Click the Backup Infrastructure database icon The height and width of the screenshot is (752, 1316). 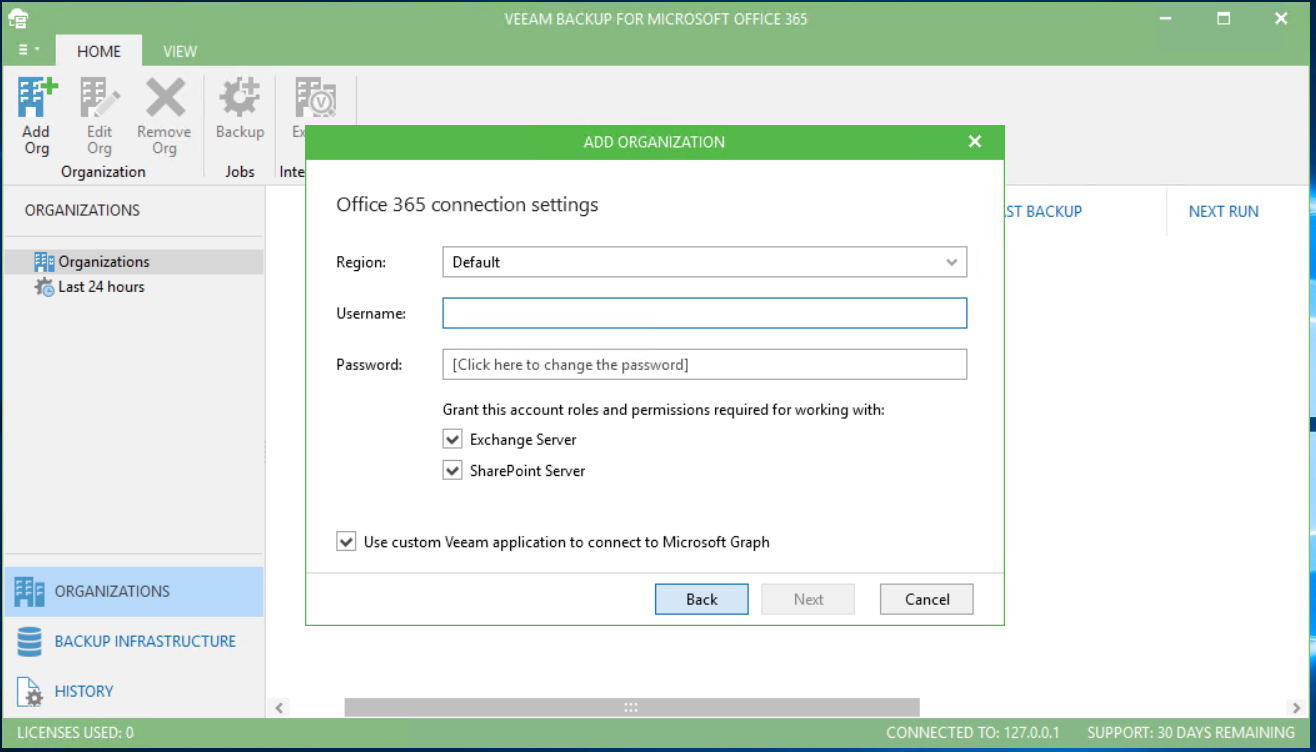[30, 641]
